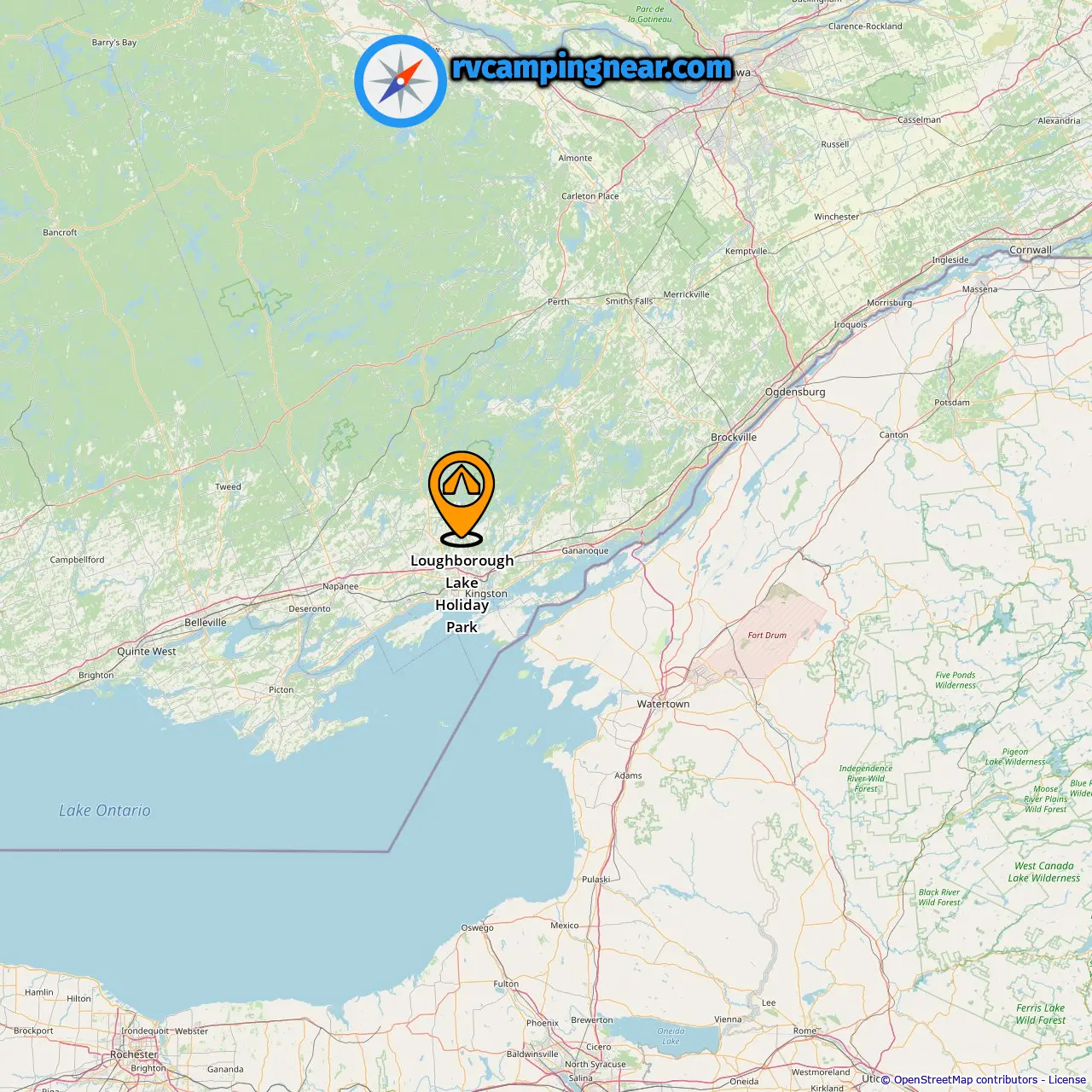1092x1092 pixels.
Task: Click the Fort Drum military area
Action: coord(767,635)
